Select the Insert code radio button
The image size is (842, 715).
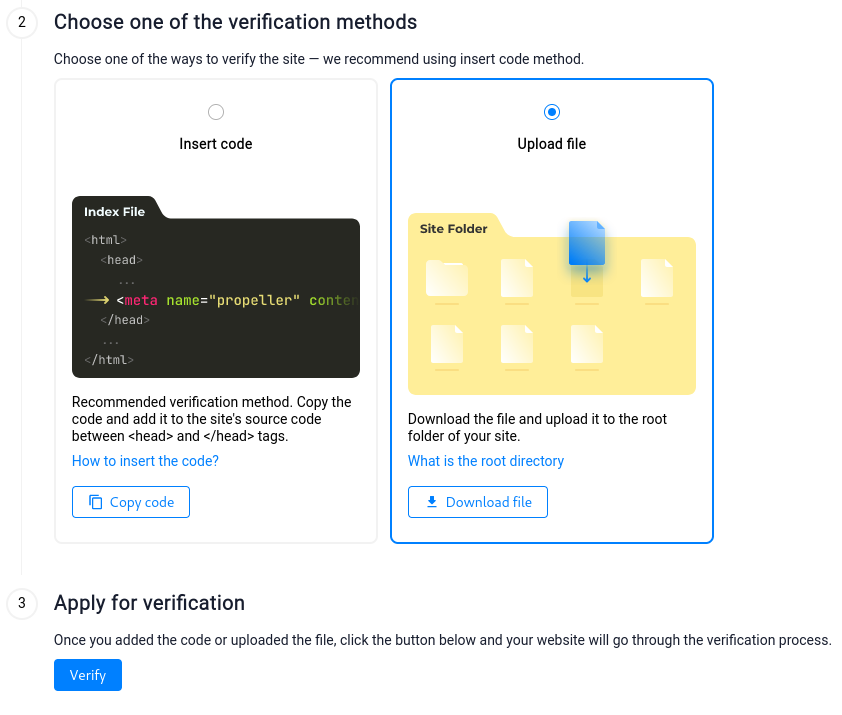pyautogui.click(x=216, y=112)
